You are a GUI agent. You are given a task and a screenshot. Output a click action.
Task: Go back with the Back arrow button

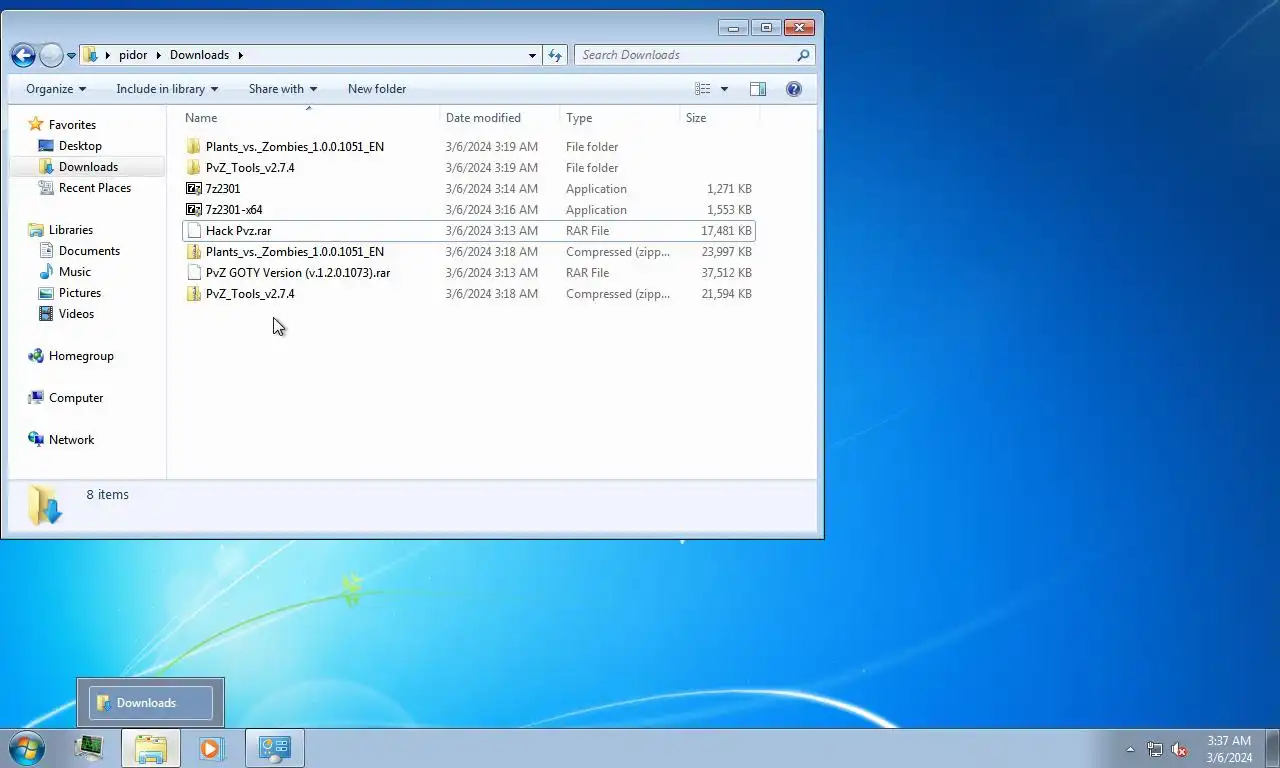click(x=23, y=55)
